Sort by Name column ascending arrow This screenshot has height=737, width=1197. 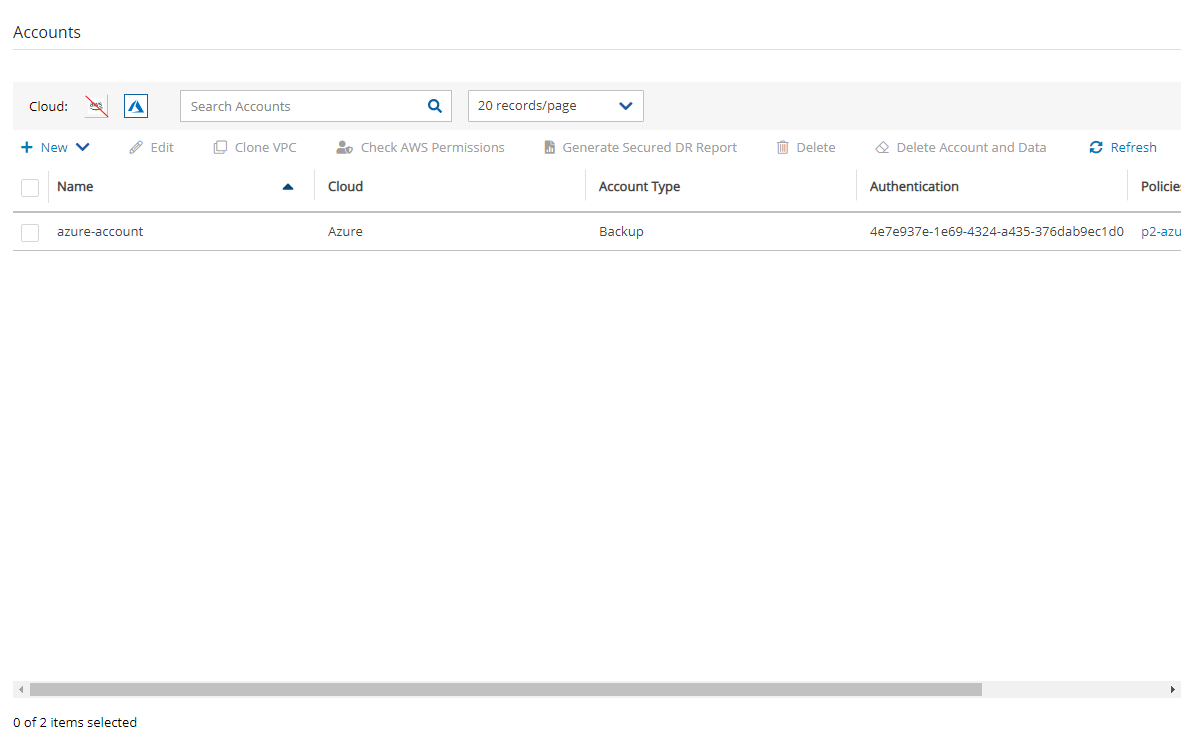pos(288,187)
